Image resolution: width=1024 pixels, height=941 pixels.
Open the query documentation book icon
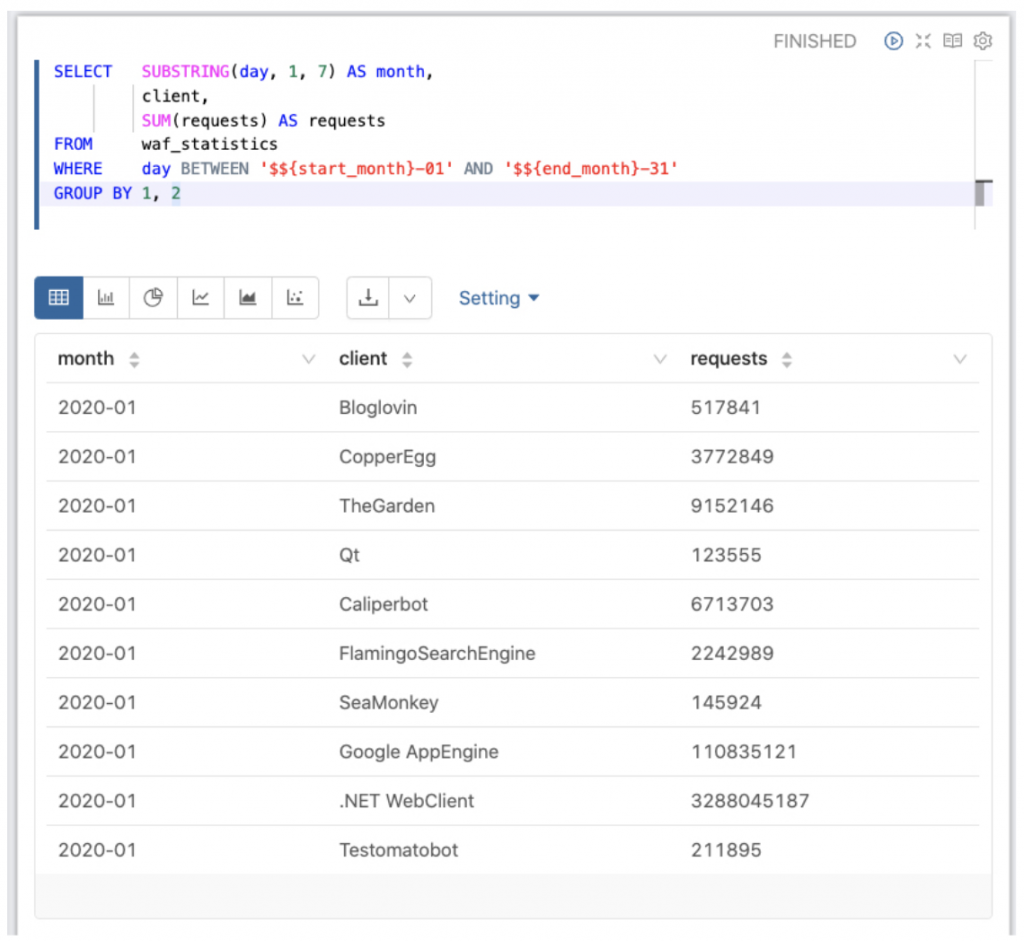point(952,41)
